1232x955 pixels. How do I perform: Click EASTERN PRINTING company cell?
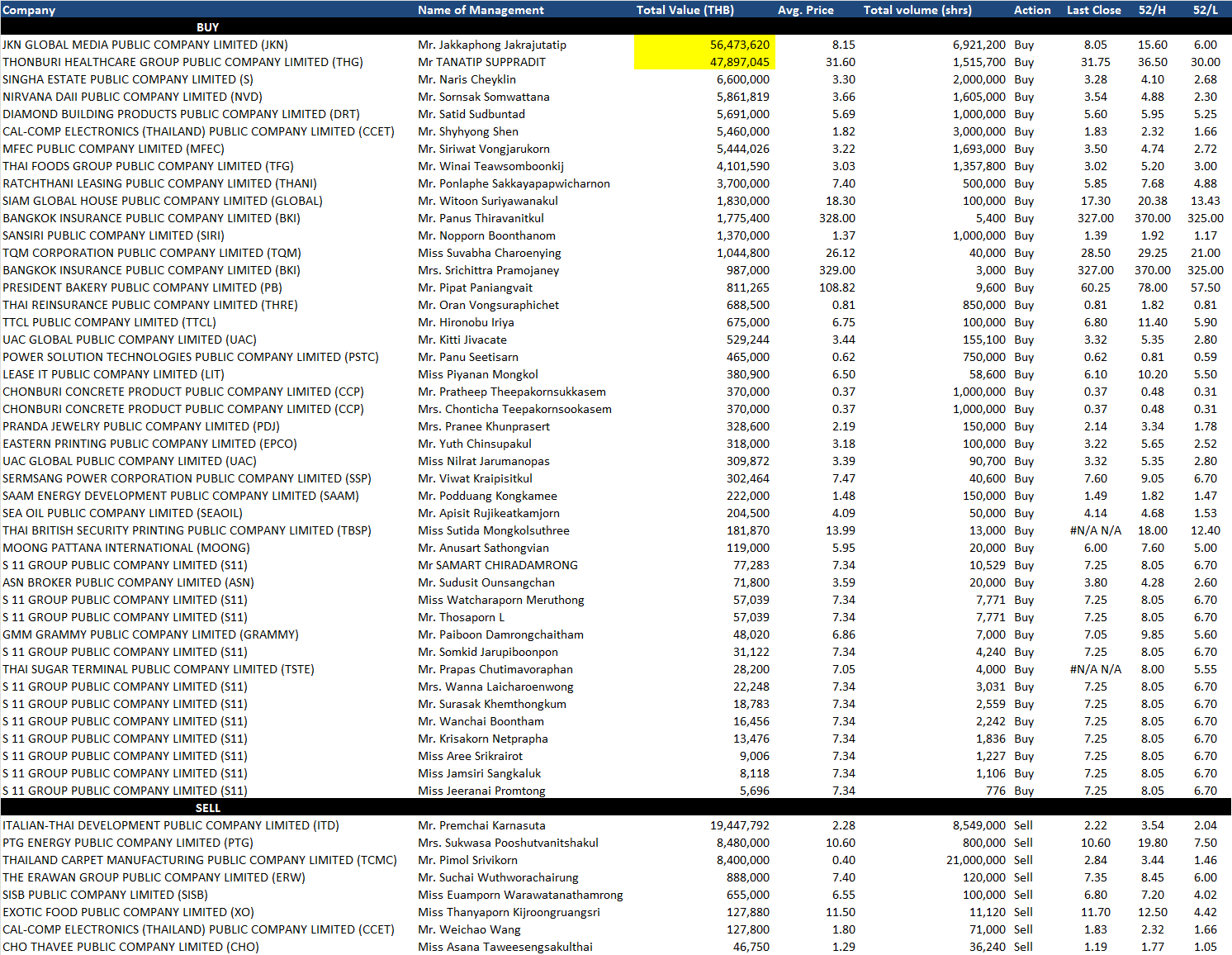[x=149, y=444]
